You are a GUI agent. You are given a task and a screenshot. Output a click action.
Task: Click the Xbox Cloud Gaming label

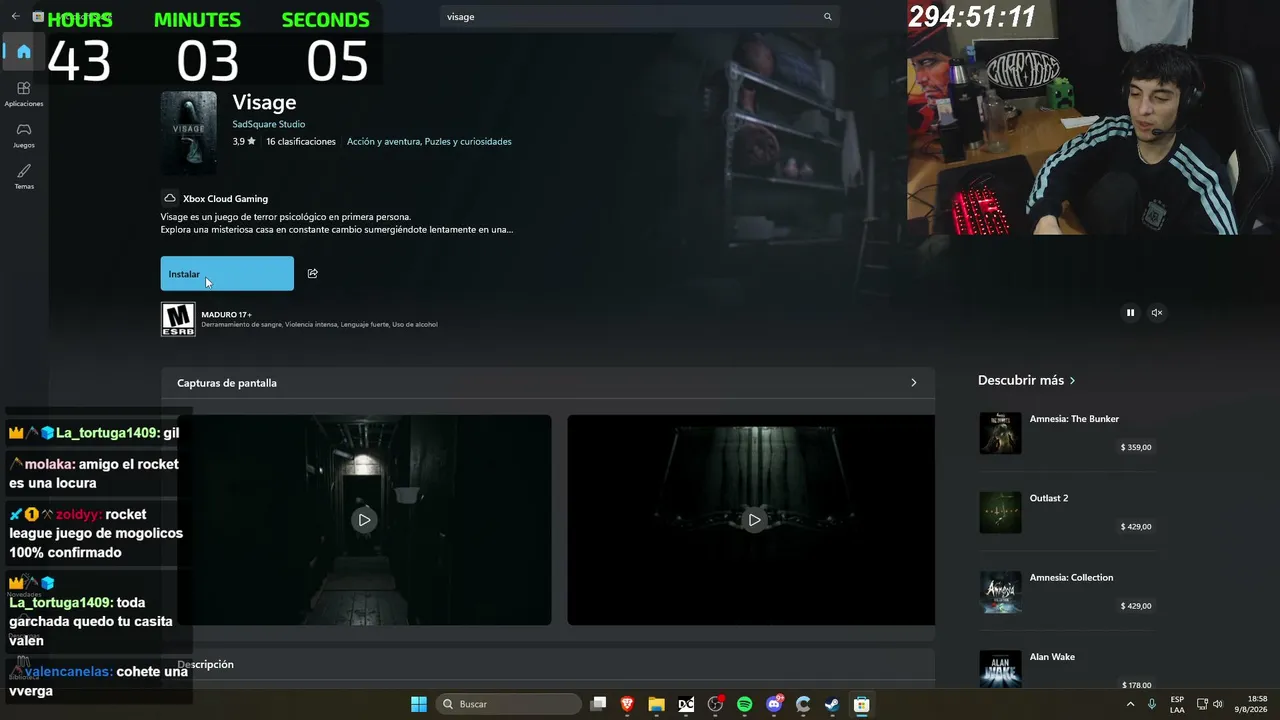pyautogui.click(x=225, y=199)
